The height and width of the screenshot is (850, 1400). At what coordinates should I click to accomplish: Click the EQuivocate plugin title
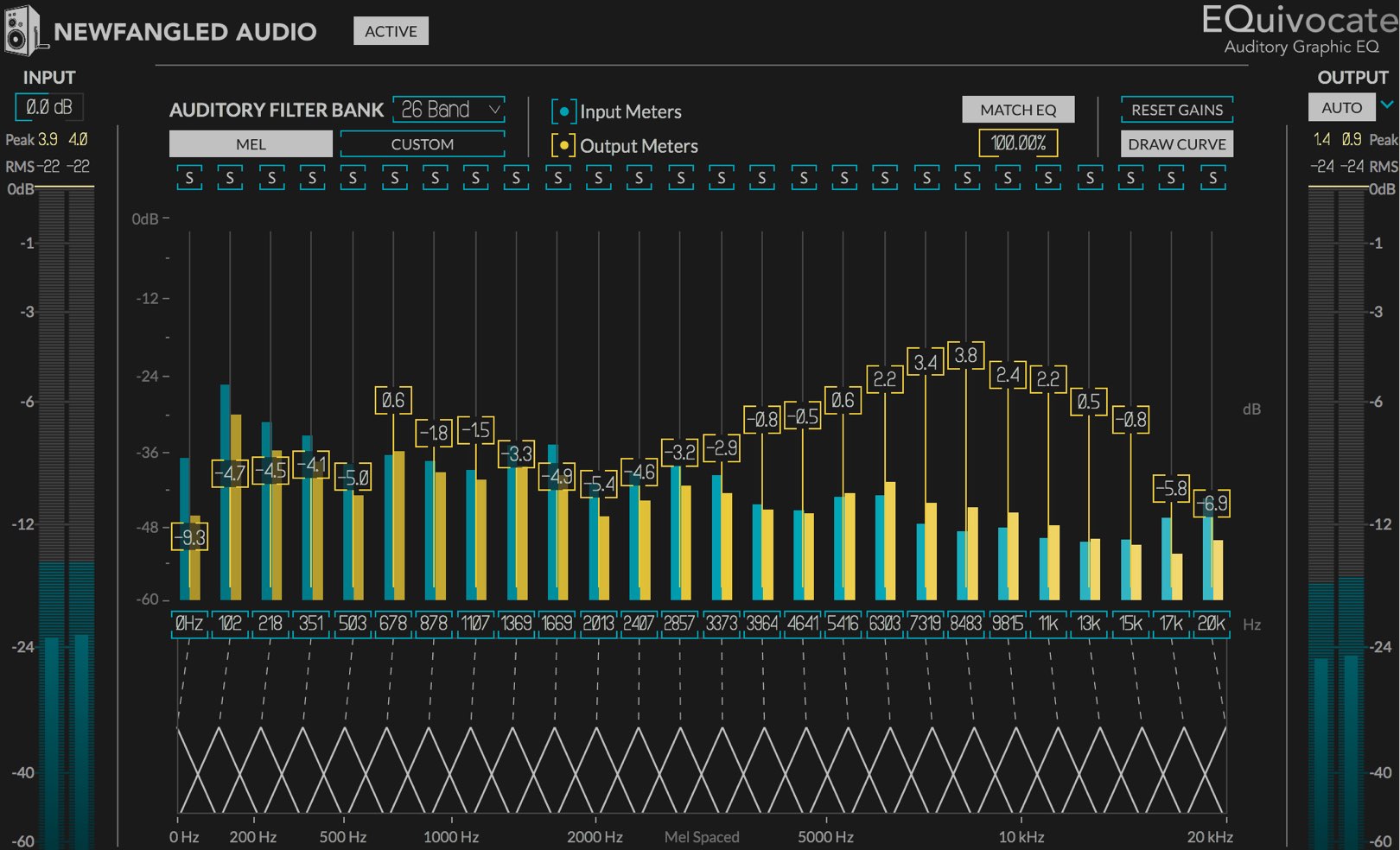pos(1300,20)
